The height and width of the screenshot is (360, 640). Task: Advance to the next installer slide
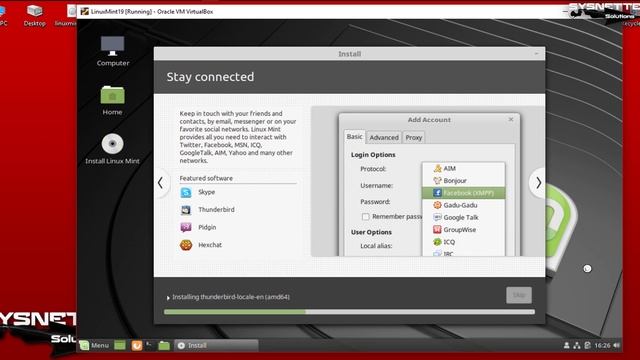(x=538, y=183)
